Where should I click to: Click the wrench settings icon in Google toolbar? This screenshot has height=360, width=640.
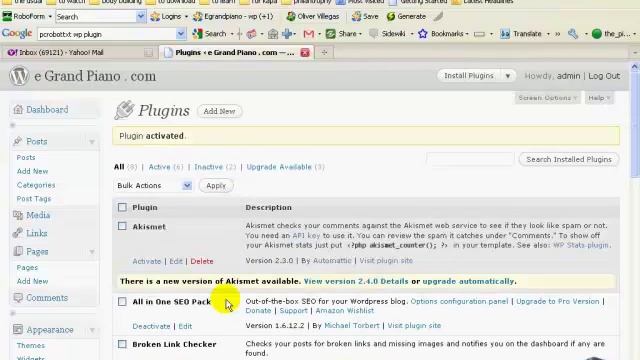573,34
